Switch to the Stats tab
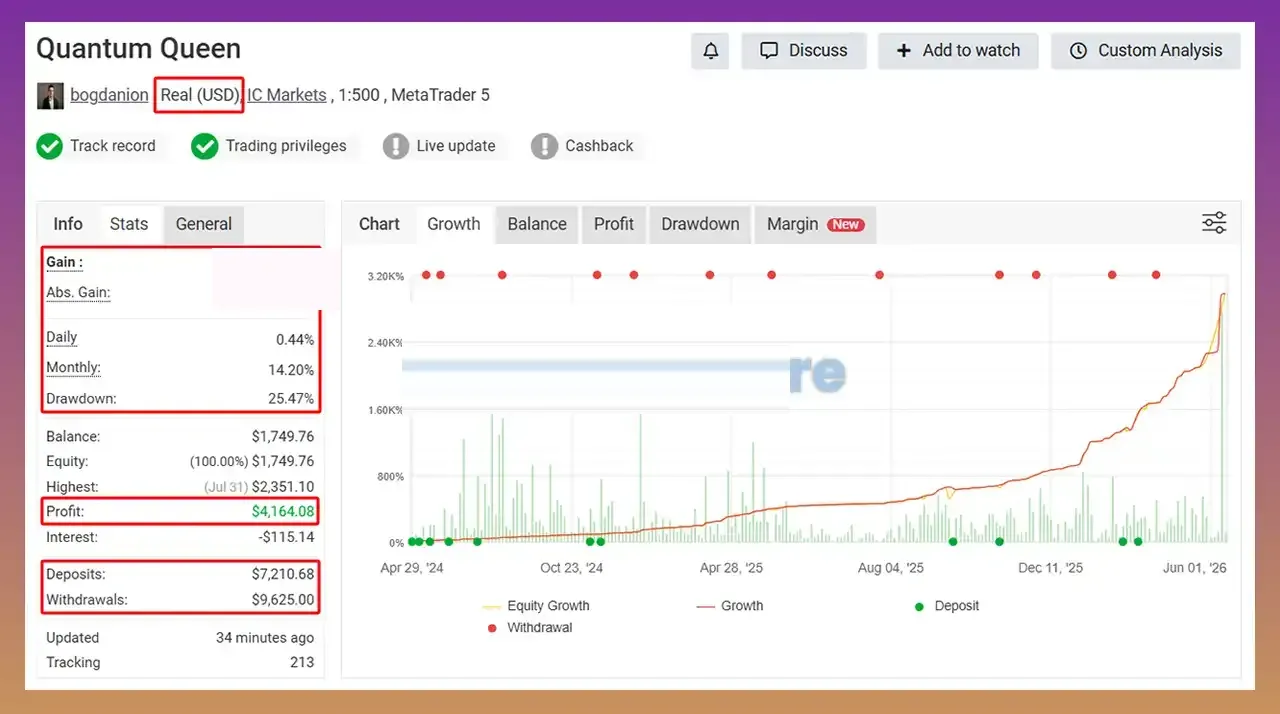The width and height of the screenshot is (1280, 714). pos(129,224)
